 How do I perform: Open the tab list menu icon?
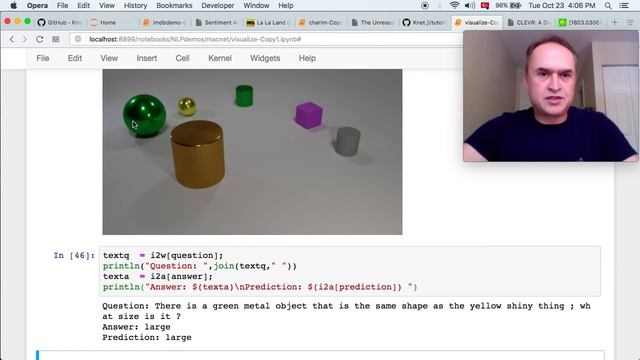tap(630, 22)
